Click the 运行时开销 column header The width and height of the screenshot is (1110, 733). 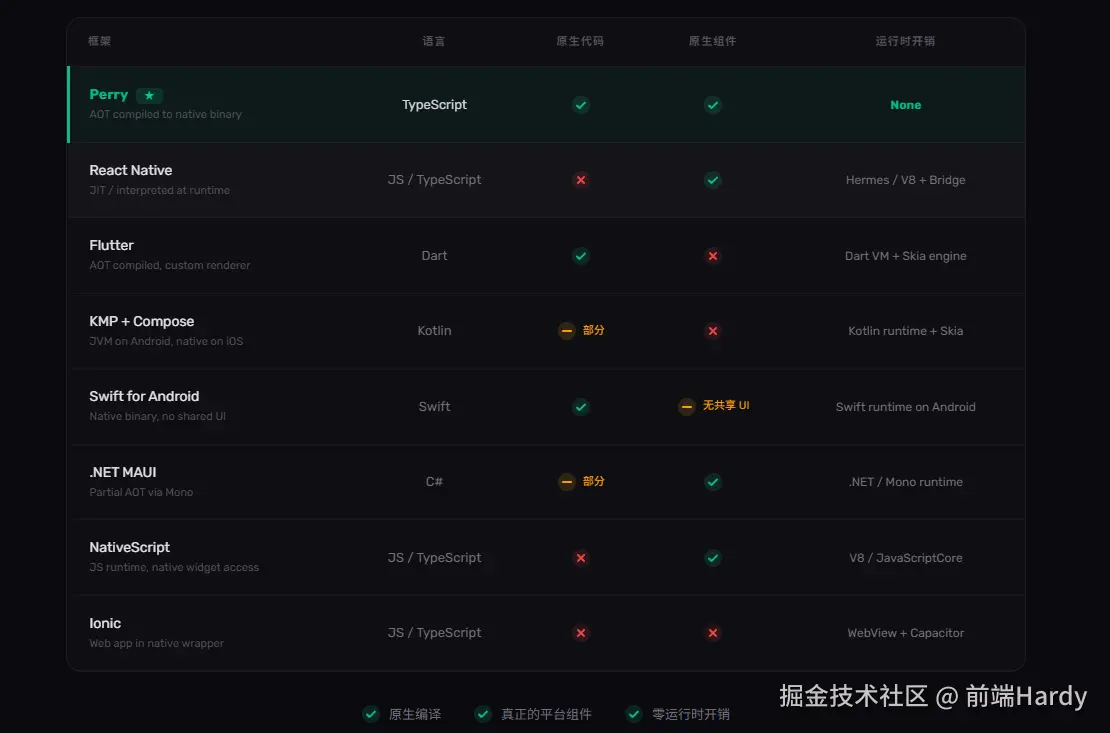pyautogui.click(x=905, y=41)
